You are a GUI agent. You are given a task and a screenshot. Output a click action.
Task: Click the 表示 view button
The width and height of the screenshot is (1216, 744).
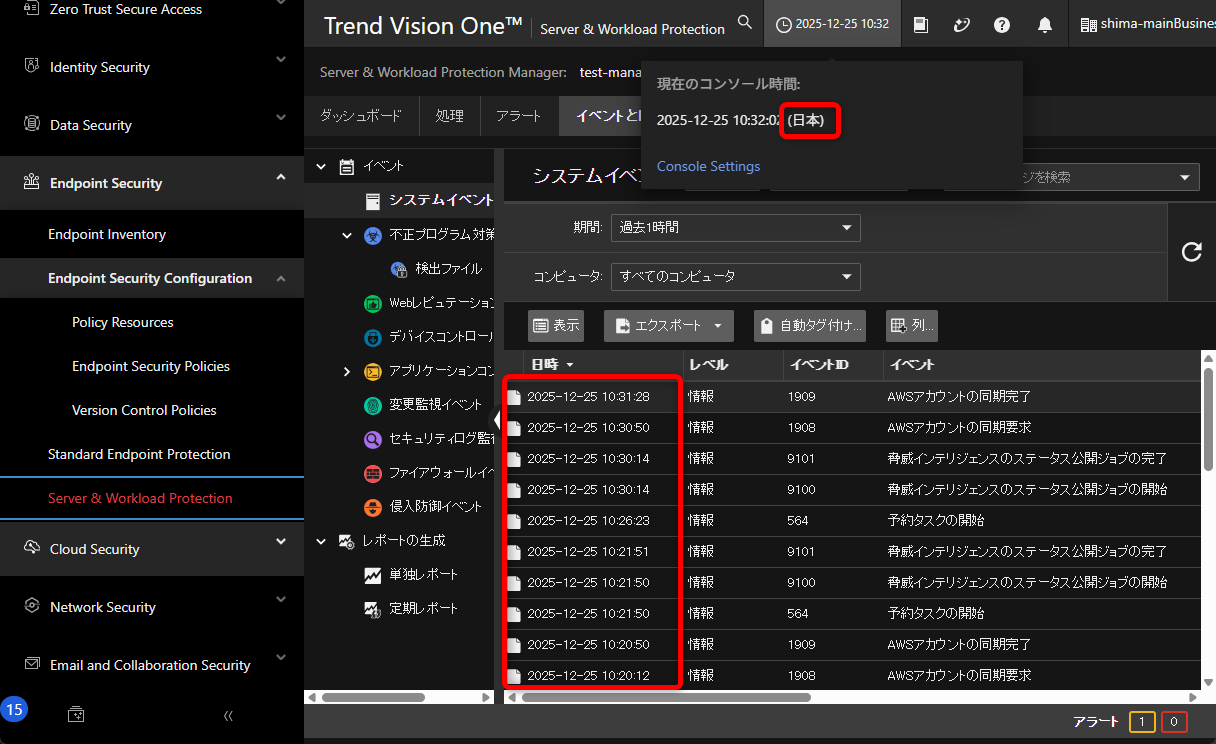point(555,325)
